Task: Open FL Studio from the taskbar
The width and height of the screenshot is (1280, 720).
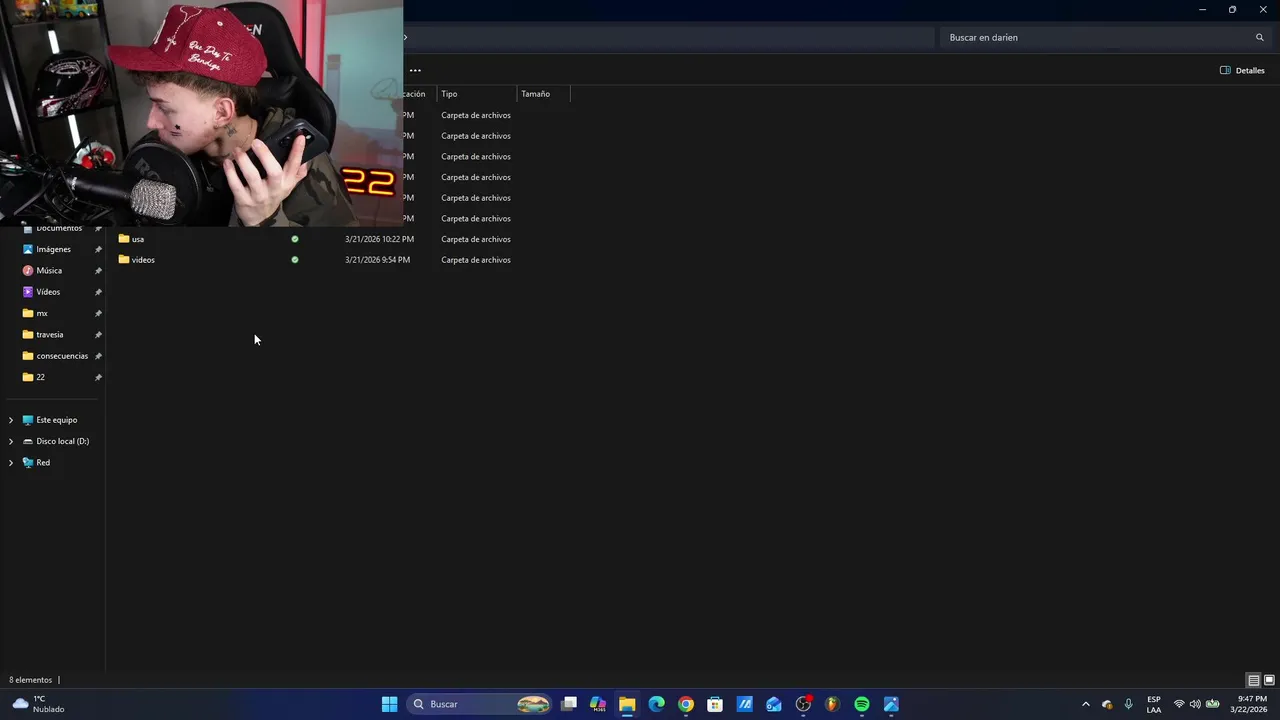Action: 832,704
